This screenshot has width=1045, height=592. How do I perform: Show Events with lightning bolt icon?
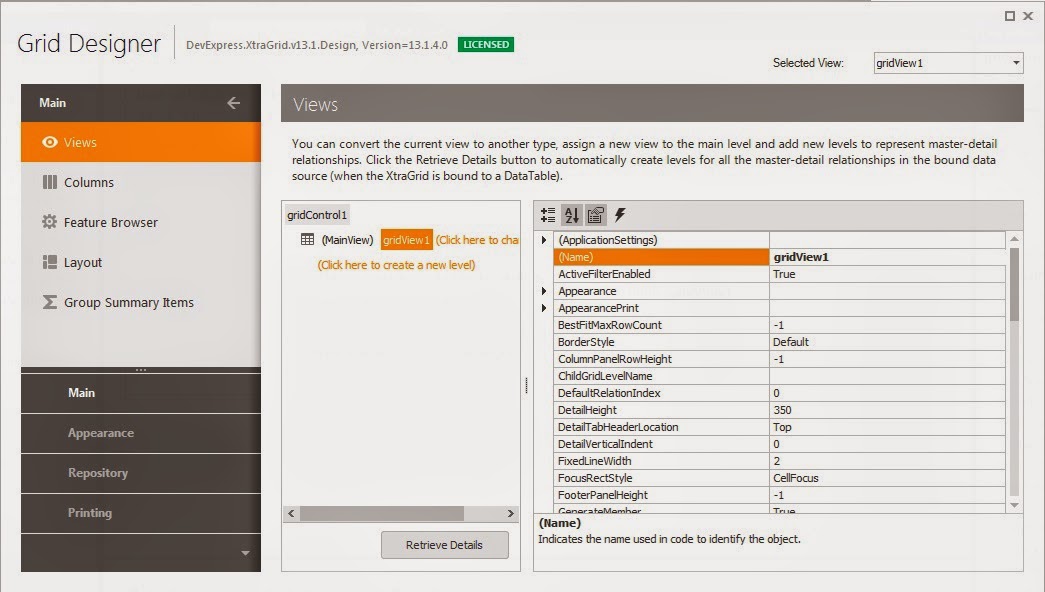pos(620,215)
